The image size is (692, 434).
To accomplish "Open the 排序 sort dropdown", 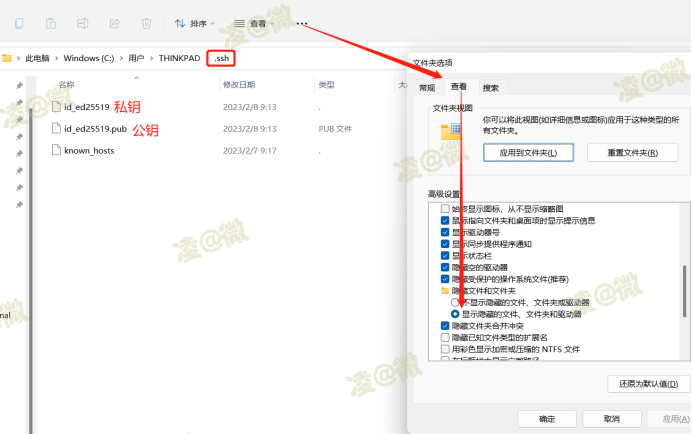I will click(x=194, y=23).
